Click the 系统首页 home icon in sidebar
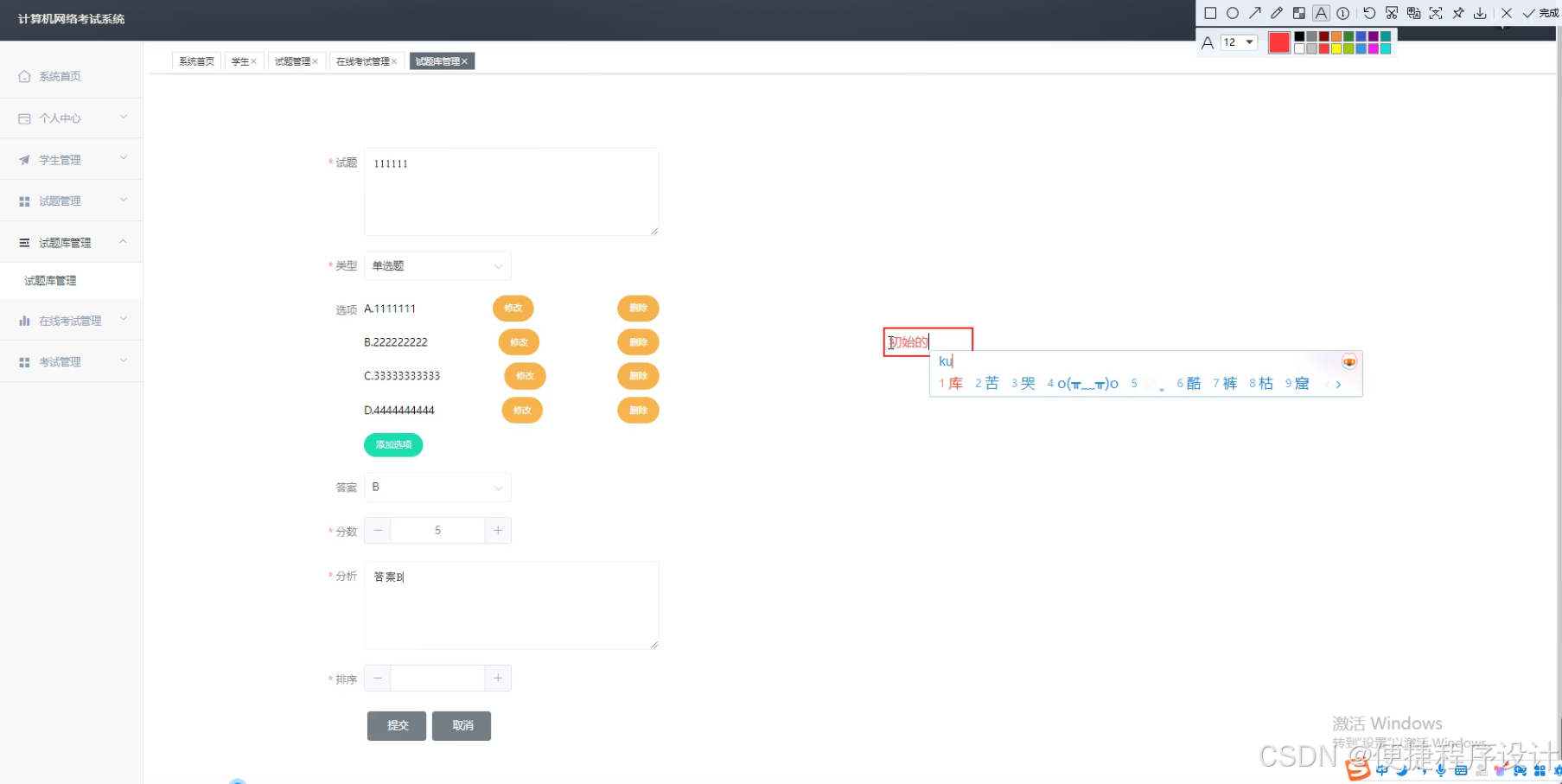Image resolution: width=1562 pixels, height=784 pixels. pyautogui.click(x=24, y=76)
